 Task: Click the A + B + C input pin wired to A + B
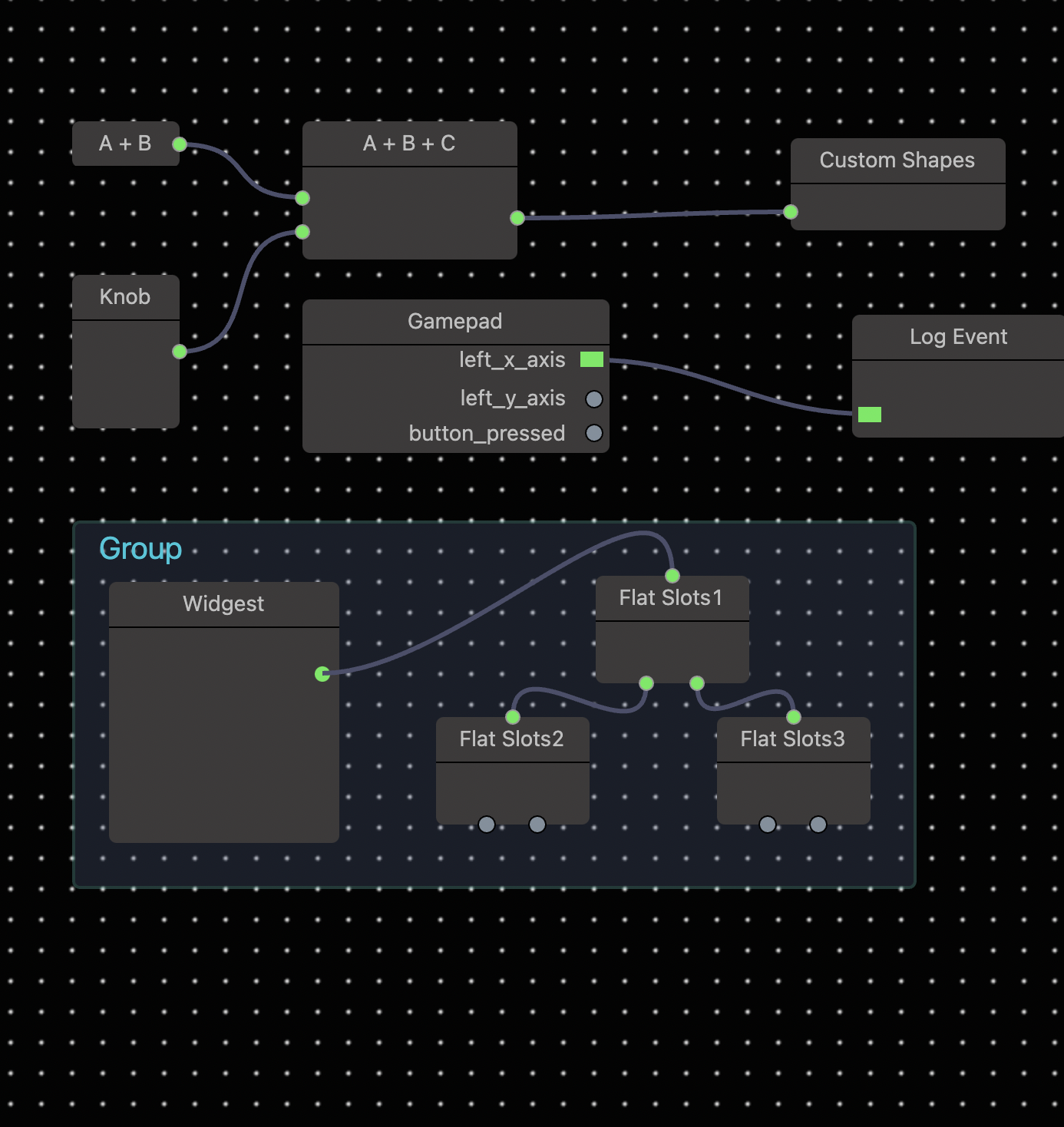point(302,198)
